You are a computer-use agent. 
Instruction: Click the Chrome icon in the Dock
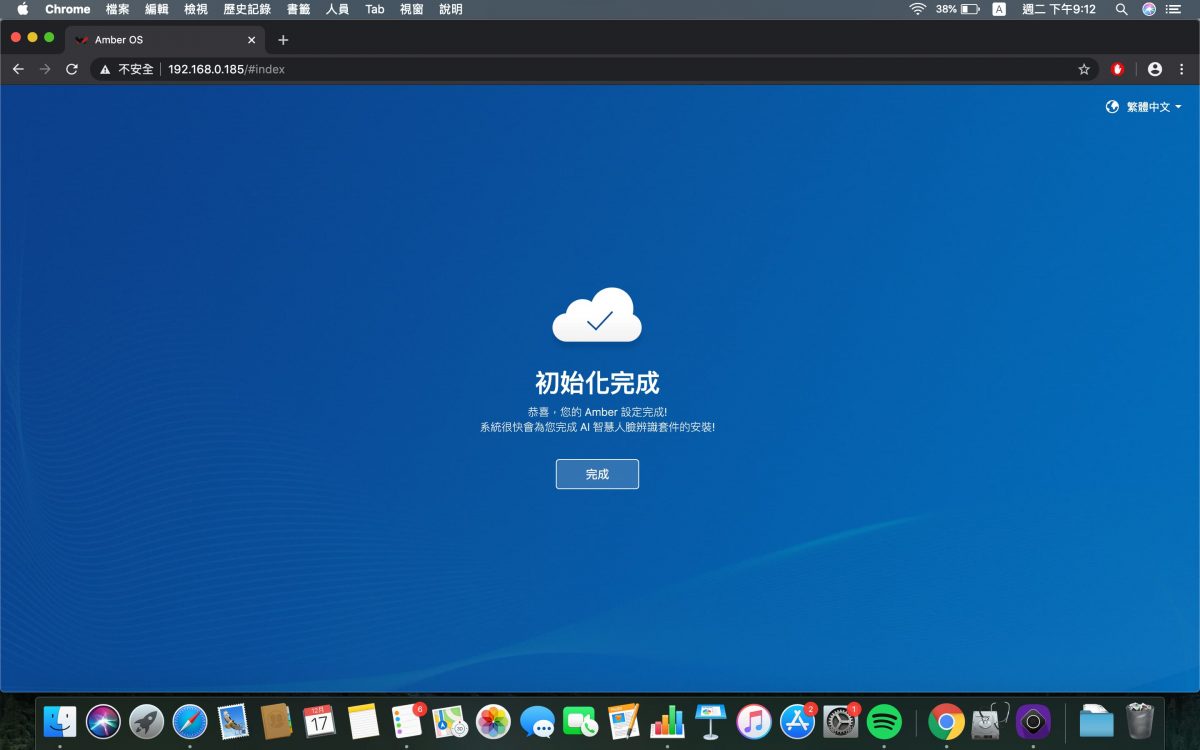[946, 721]
